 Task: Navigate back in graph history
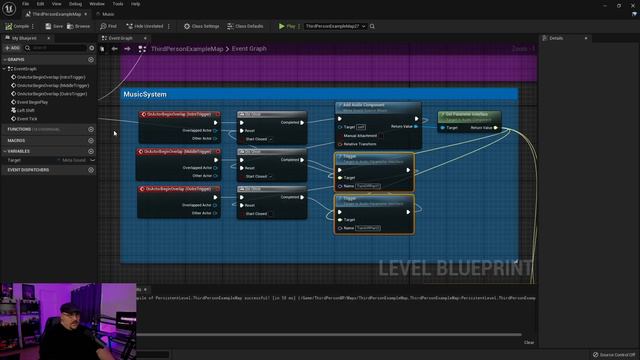[115, 49]
